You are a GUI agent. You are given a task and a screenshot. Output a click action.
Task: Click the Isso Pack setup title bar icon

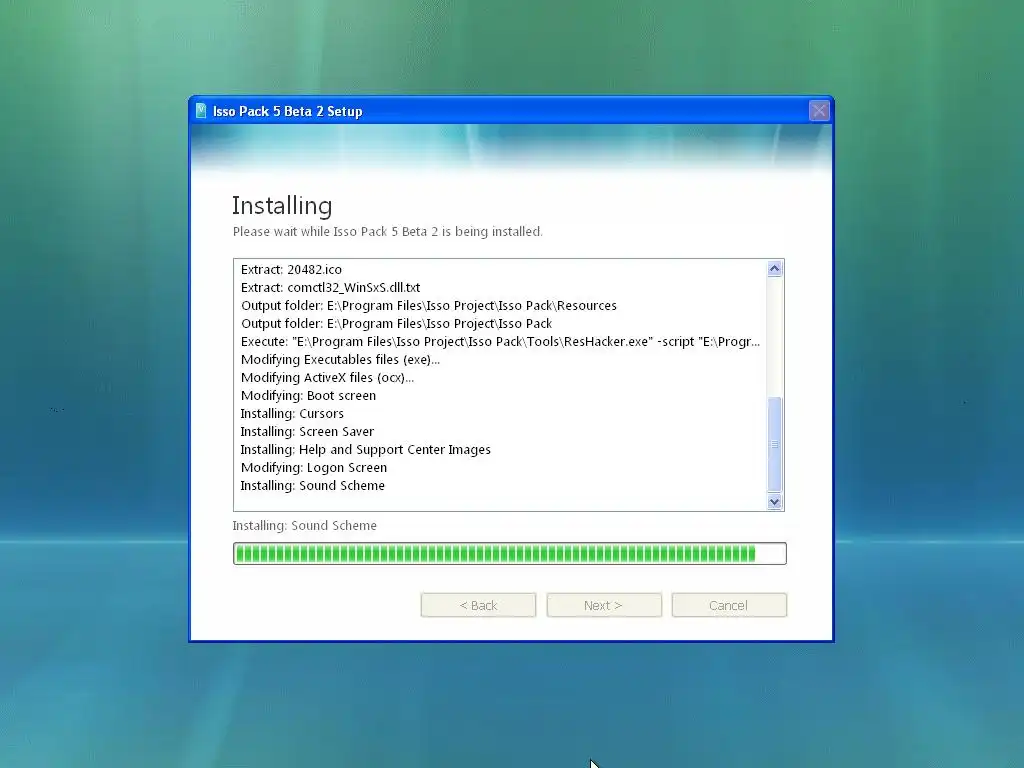click(x=201, y=111)
